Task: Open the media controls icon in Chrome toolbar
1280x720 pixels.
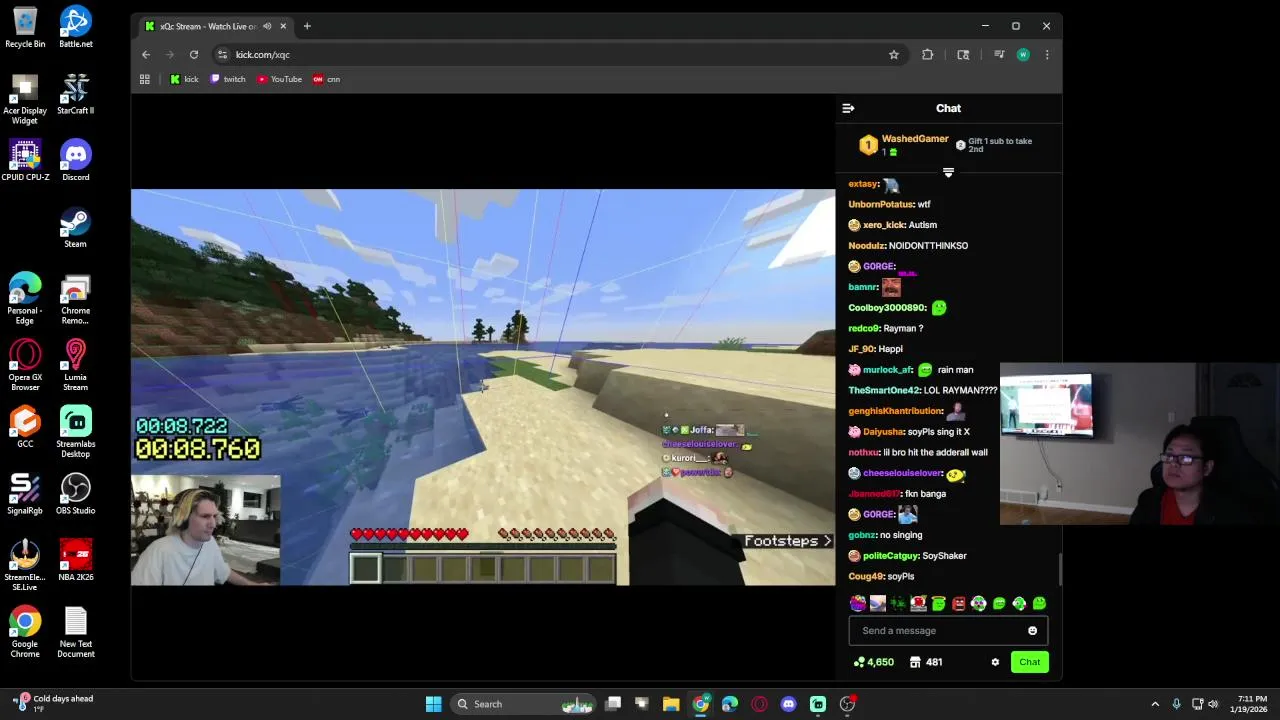Action: pos(998,55)
